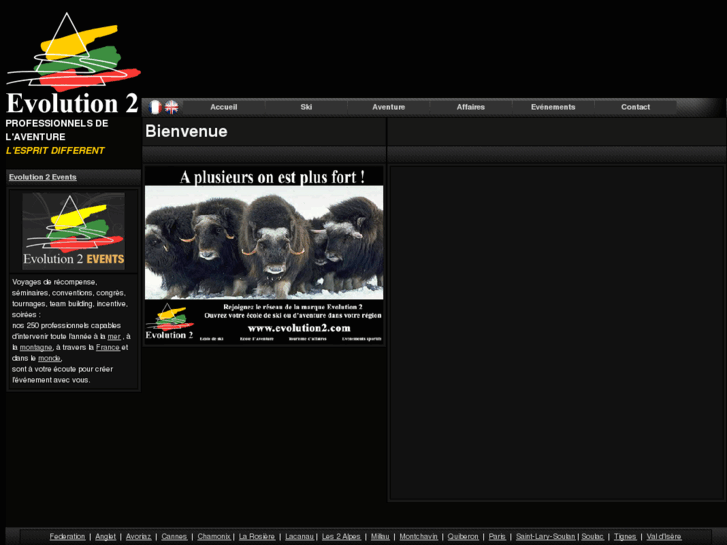
Task: Switch site language to French flag
Action: (x=155, y=107)
